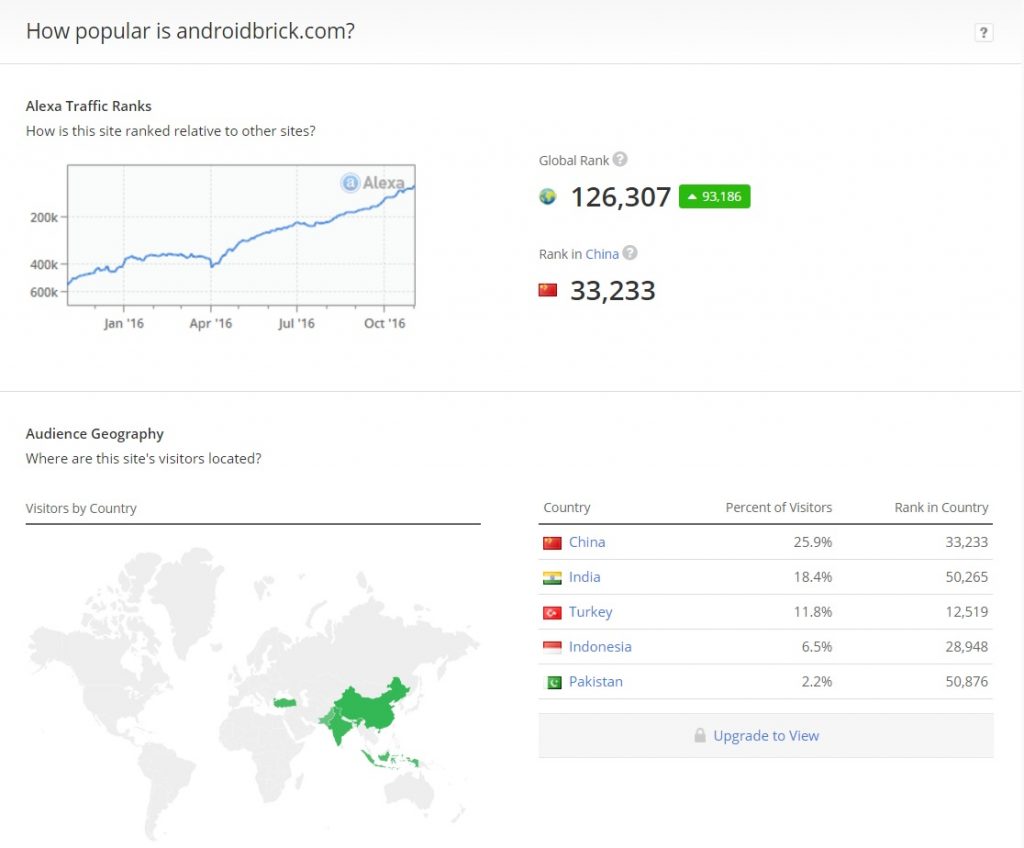Click the green 93,186 rank change badge

[x=714, y=197]
